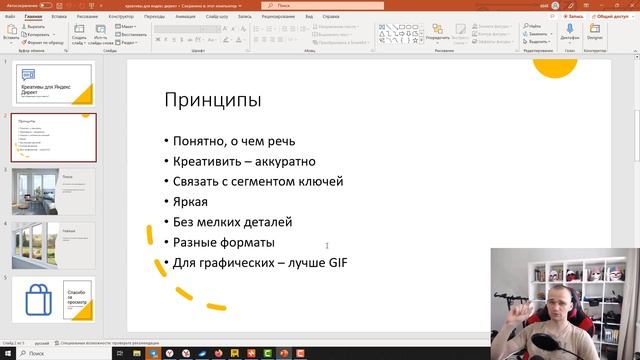Viewport: 640px width, 360px height.
Task: Collapse the ribbon chevron
Action: [x=635, y=51]
